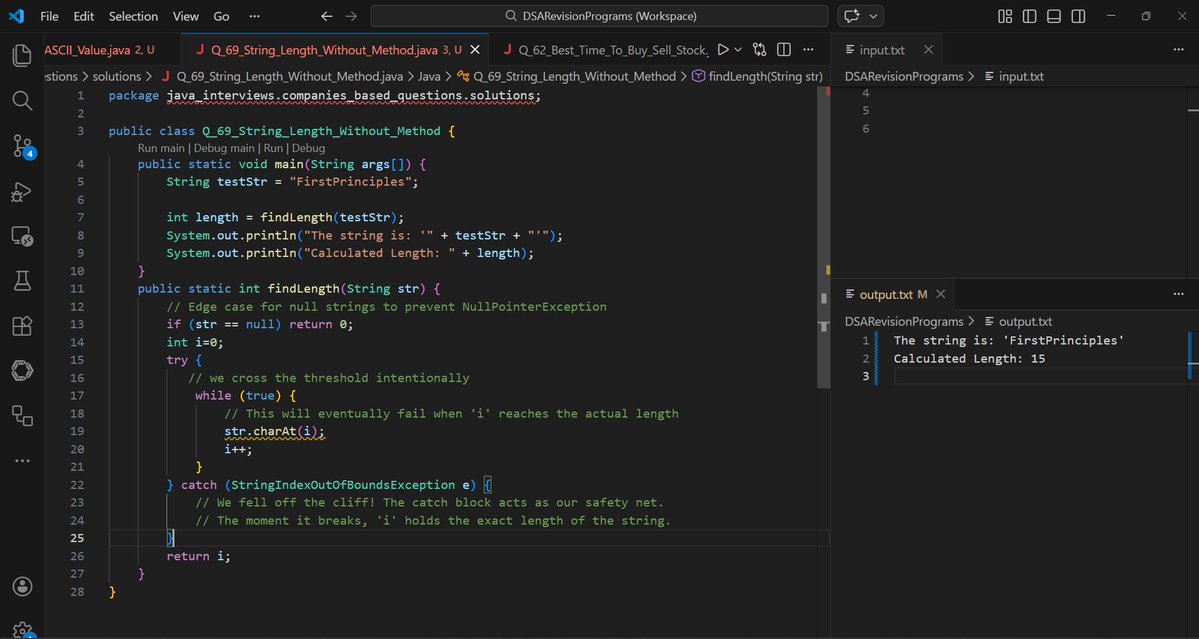Open more actions for output.txt editor group
Viewport: 1199px width, 639px height.
pos(1178,294)
